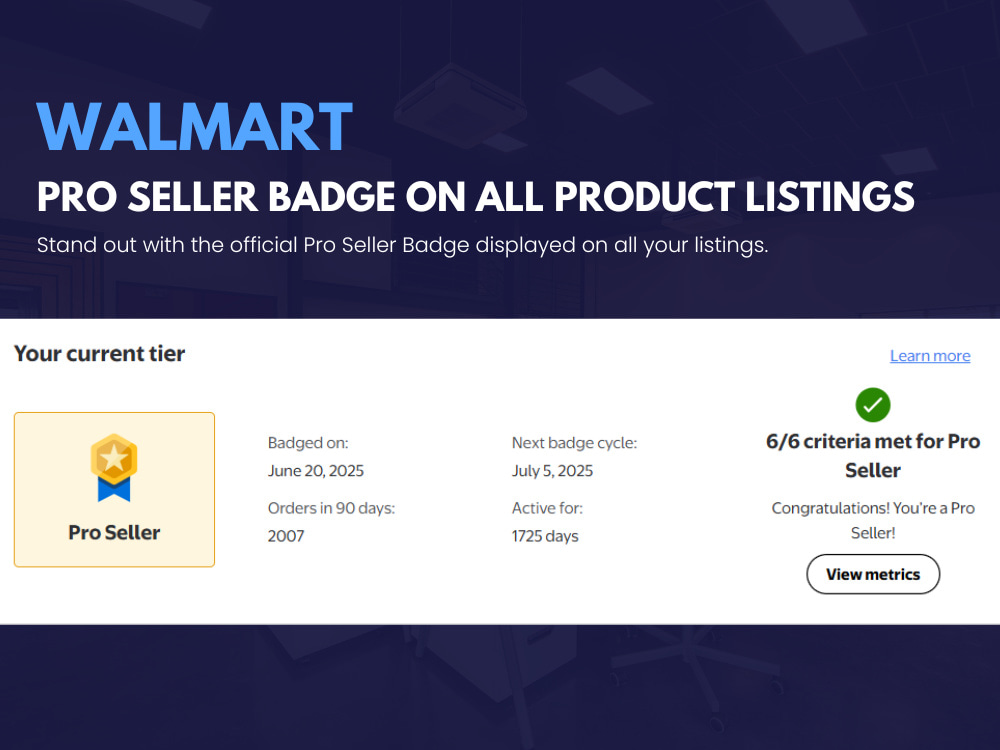Click the Active for 1725 days value
Screen dimensions: 1000x750
pyautogui.click(x=545, y=536)
